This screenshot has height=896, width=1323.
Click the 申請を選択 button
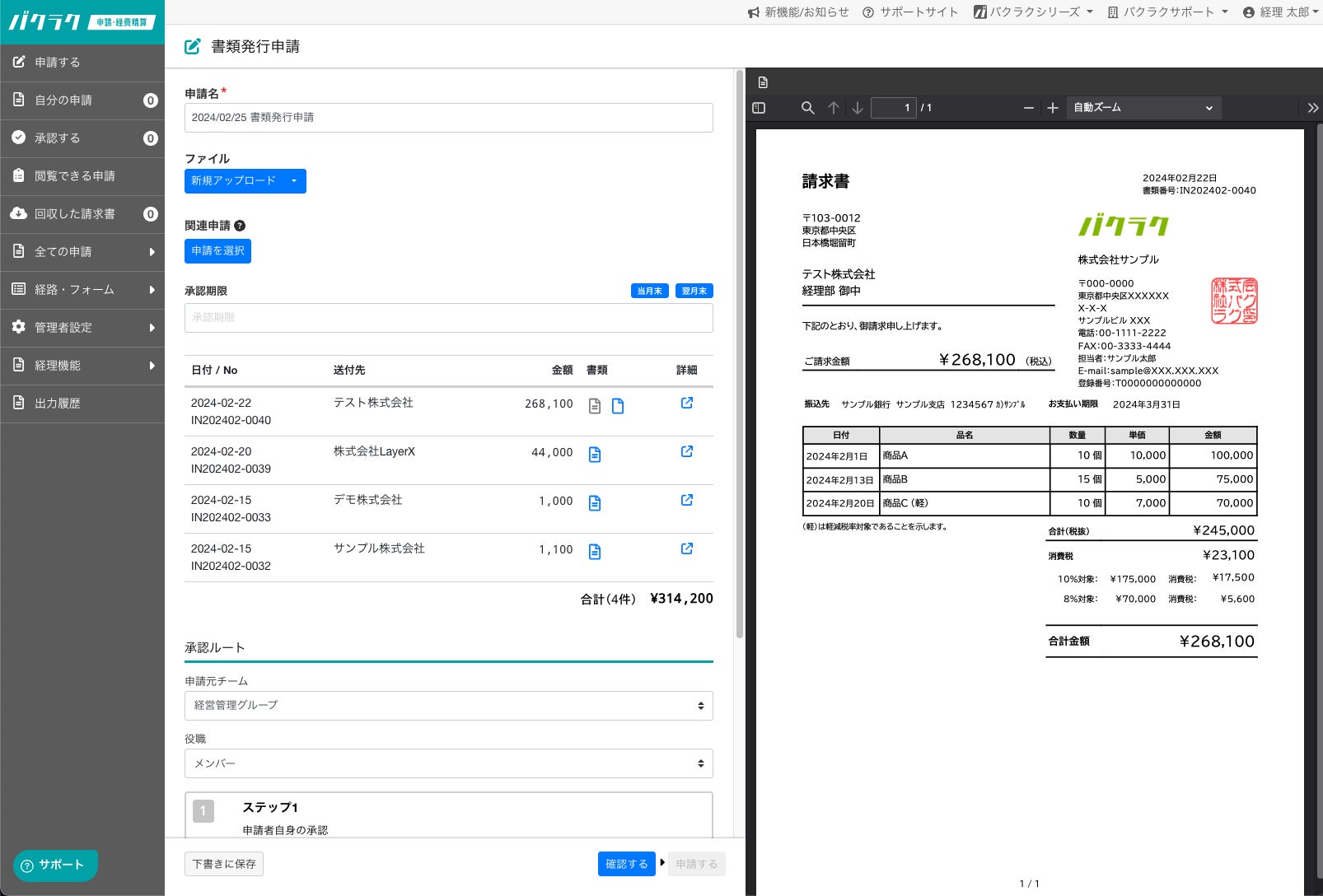(217, 251)
